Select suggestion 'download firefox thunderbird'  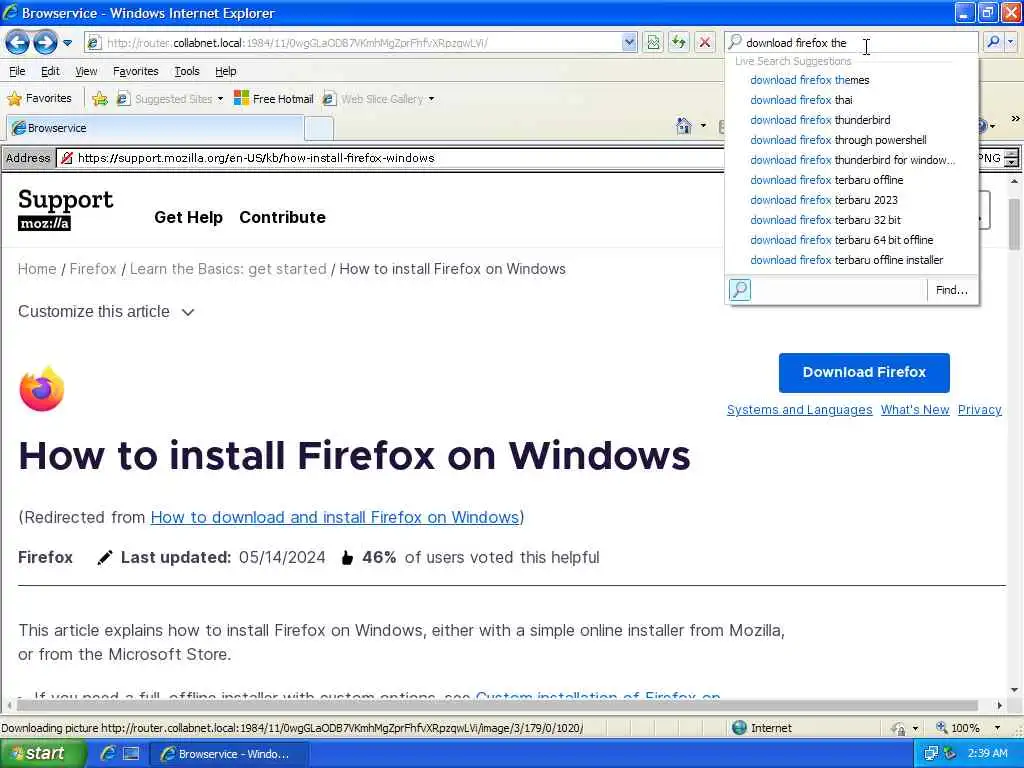(x=820, y=120)
